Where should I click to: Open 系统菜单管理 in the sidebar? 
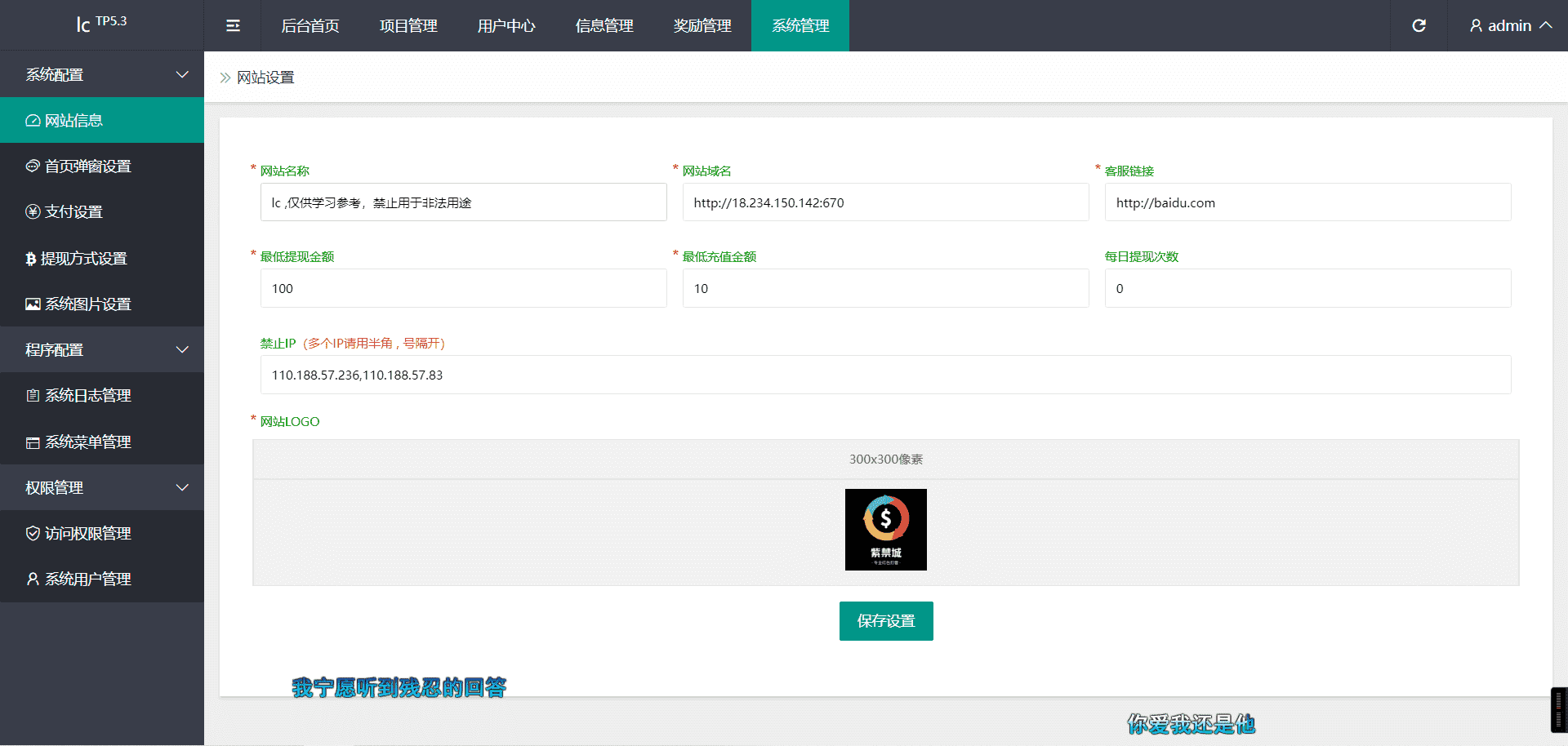click(102, 442)
